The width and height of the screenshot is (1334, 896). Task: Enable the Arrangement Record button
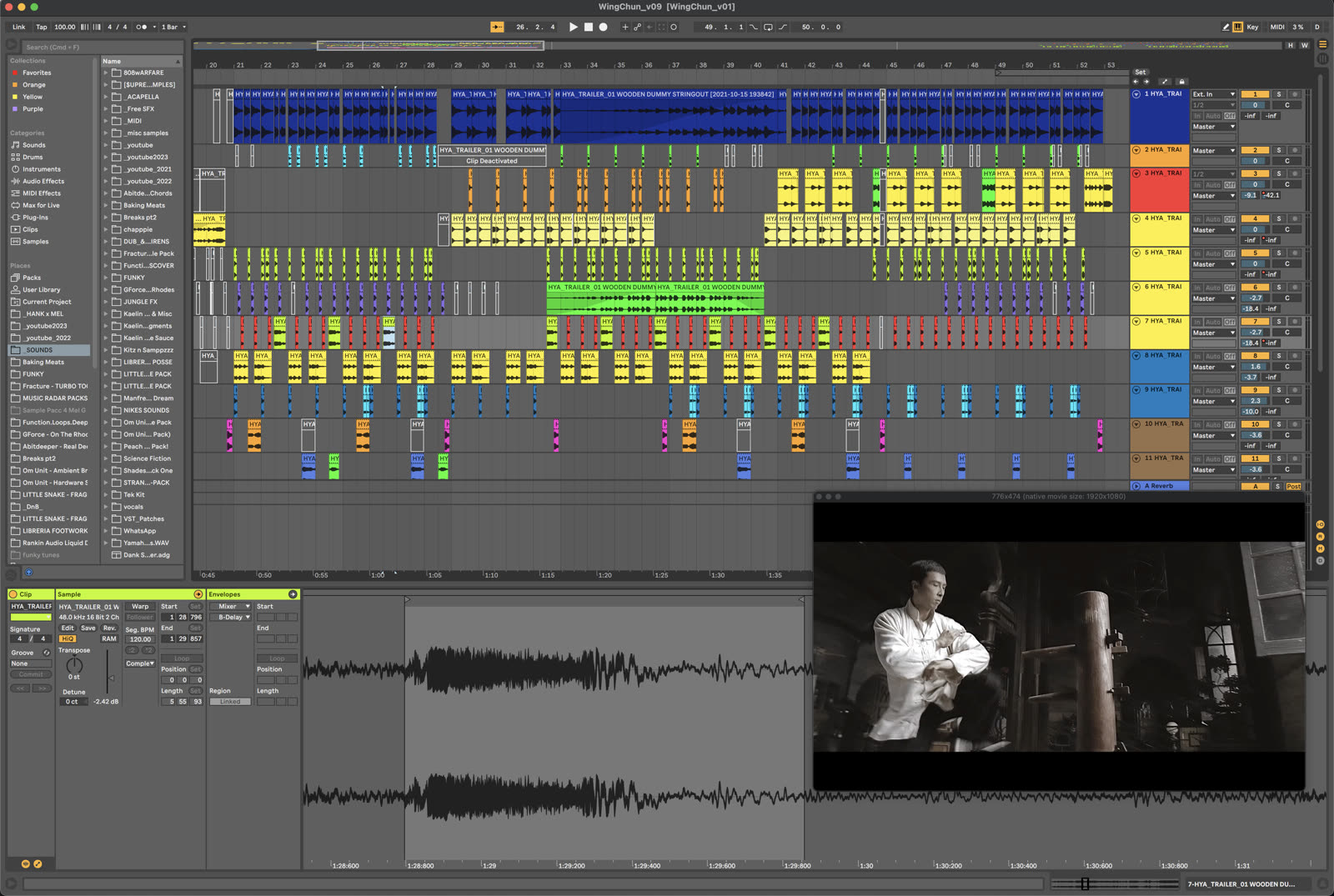coord(603,27)
